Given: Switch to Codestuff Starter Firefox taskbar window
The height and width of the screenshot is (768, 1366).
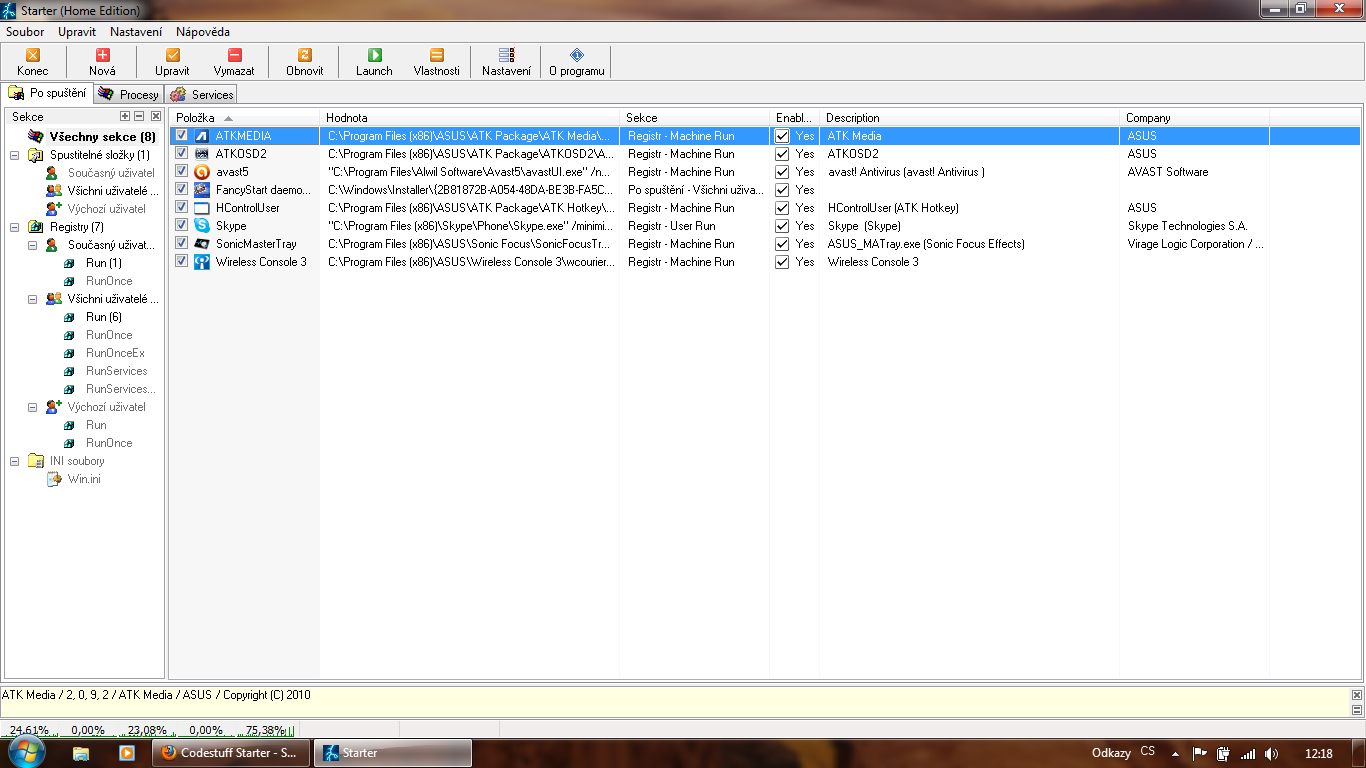Looking at the screenshot, I should tap(231, 753).
